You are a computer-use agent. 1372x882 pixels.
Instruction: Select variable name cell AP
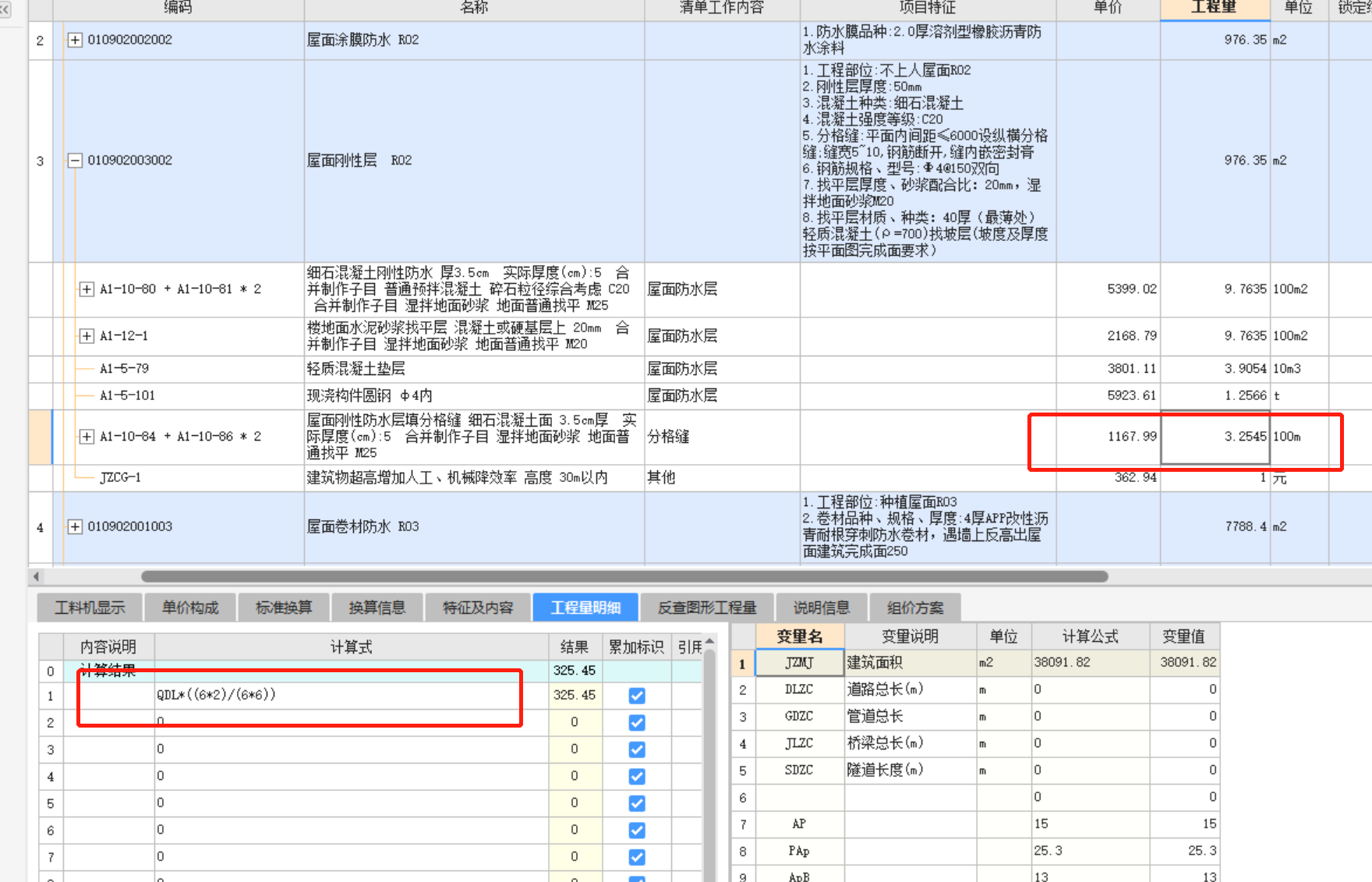point(800,824)
